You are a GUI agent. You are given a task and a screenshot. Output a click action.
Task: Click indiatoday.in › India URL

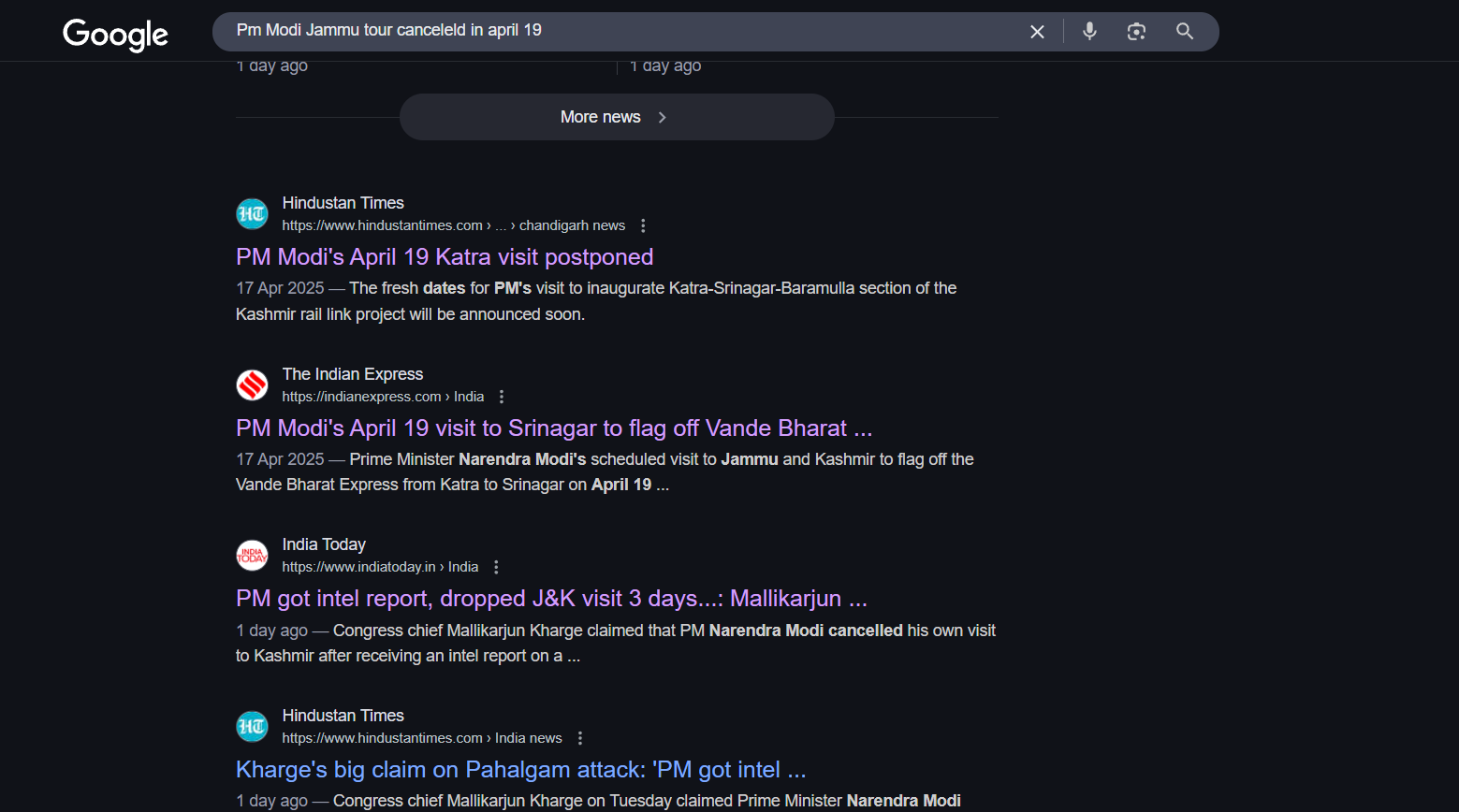coord(380,567)
